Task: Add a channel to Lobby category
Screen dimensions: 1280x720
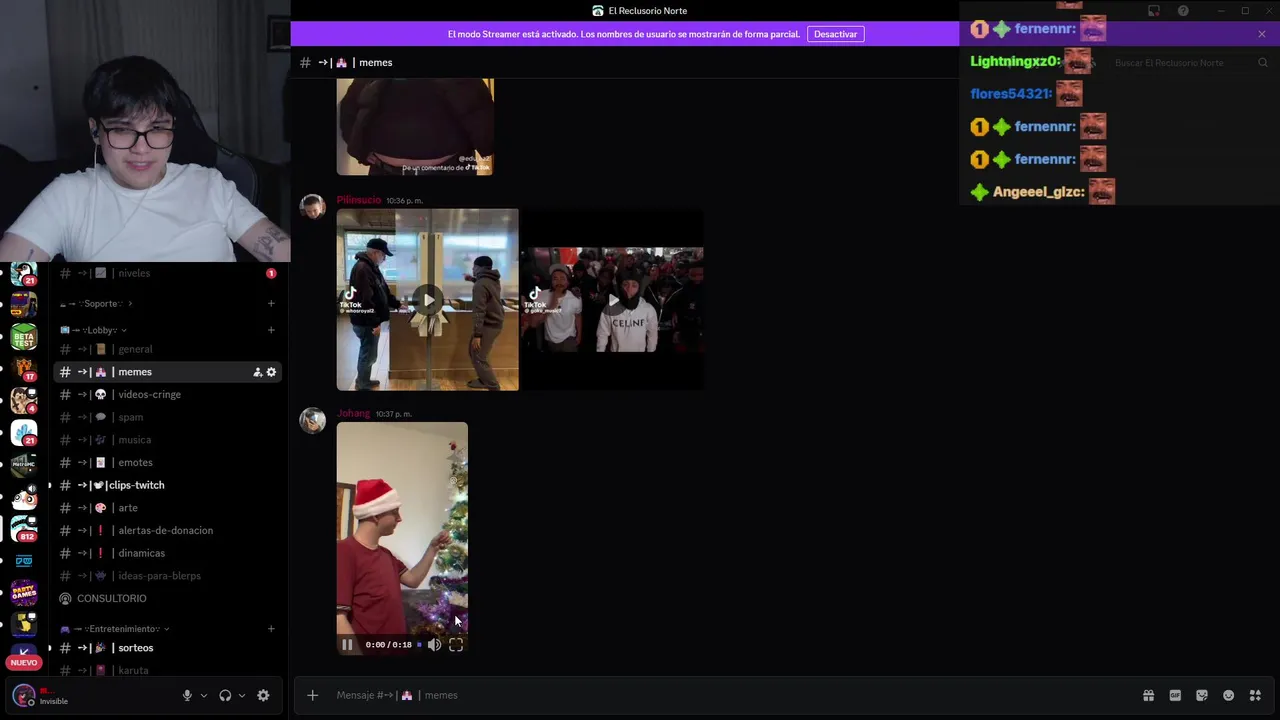Action: (x=271, y=330)
